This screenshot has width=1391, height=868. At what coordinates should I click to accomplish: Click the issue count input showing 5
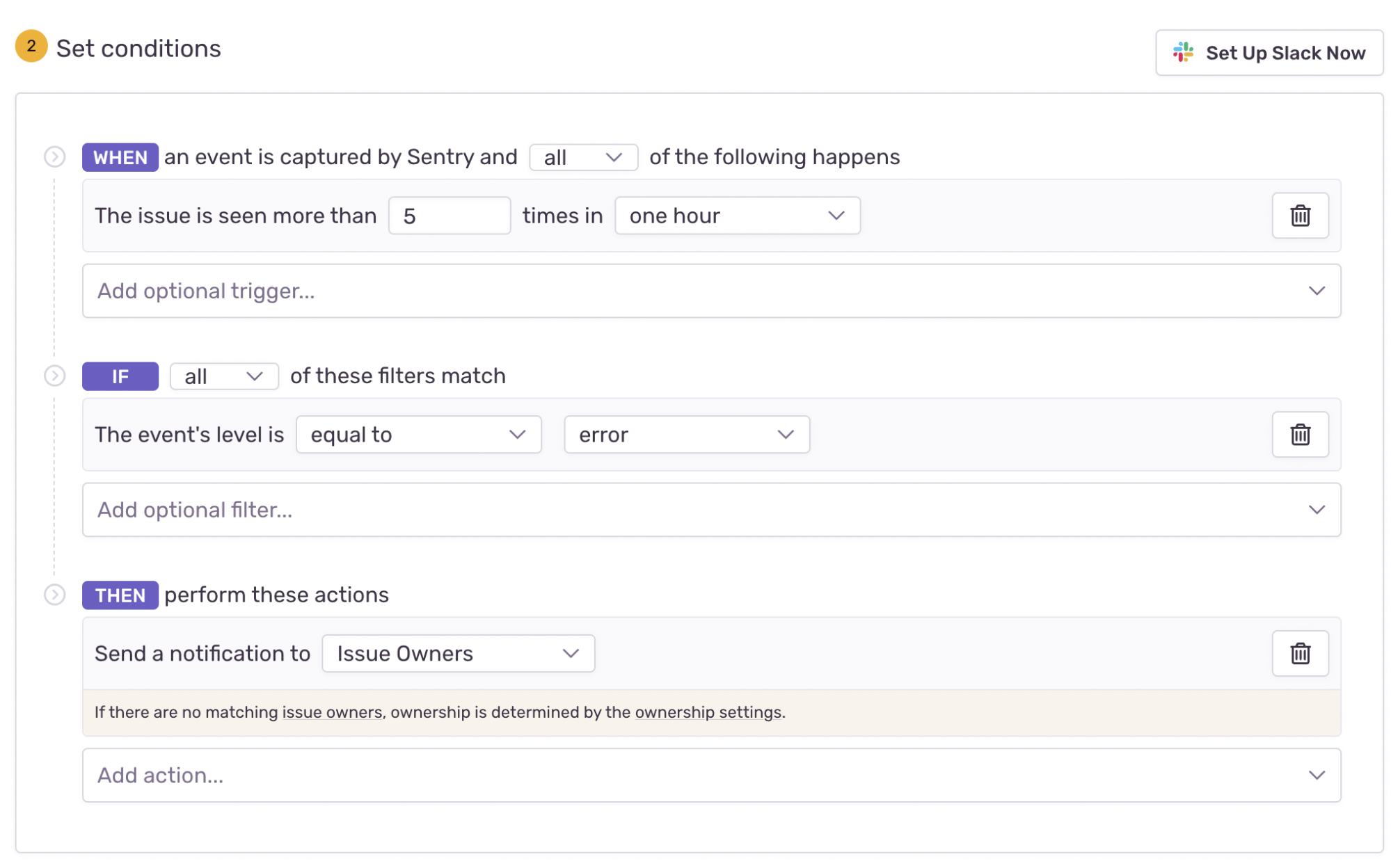tap(449, 216)
